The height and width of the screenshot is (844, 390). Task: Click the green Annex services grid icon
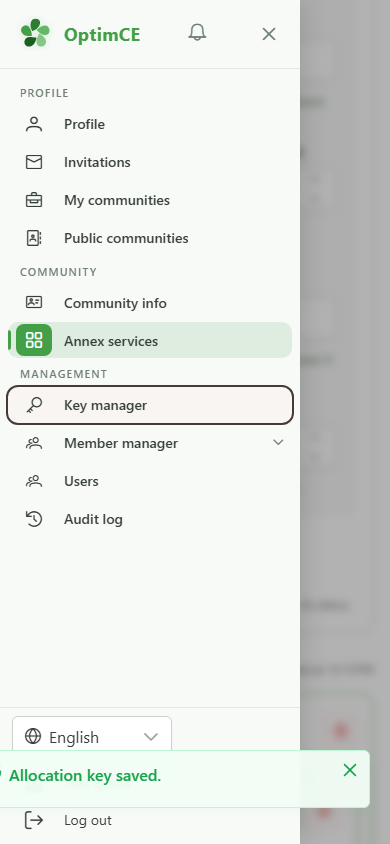[34, 340]
